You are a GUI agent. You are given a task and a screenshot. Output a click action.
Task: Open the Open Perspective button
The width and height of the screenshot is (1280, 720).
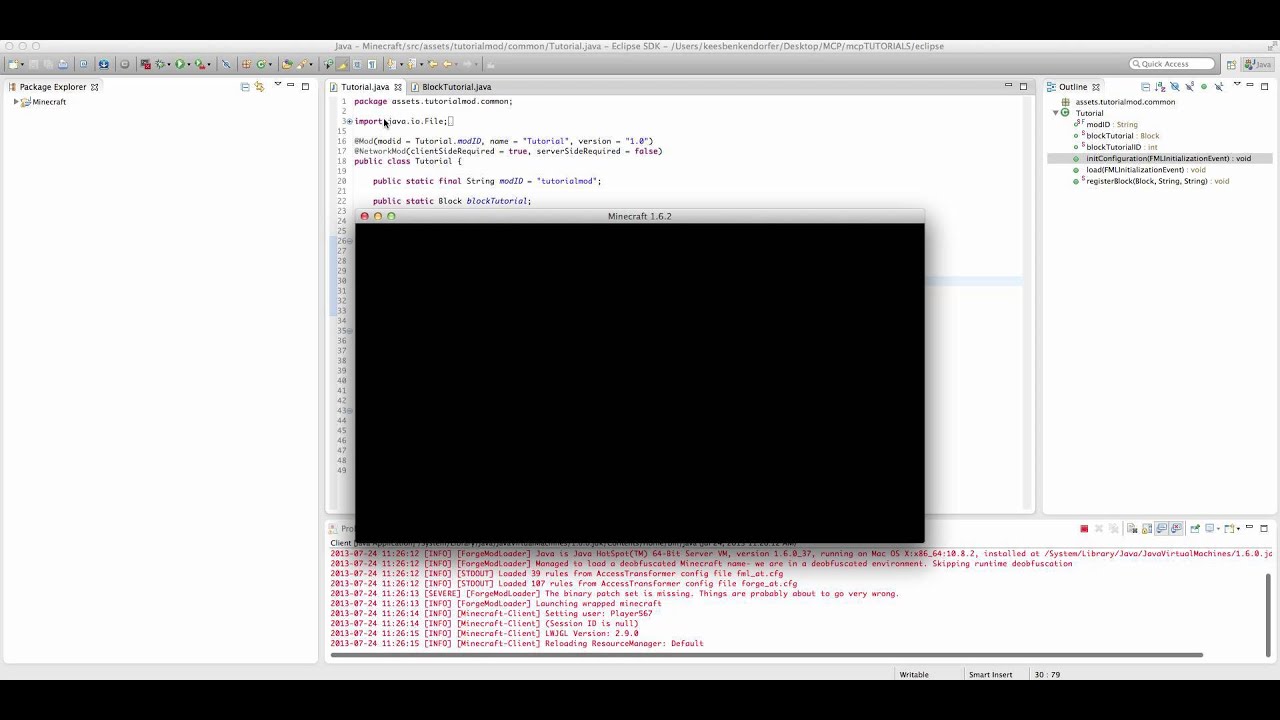pyautogui.click(x=1231, y=64)
